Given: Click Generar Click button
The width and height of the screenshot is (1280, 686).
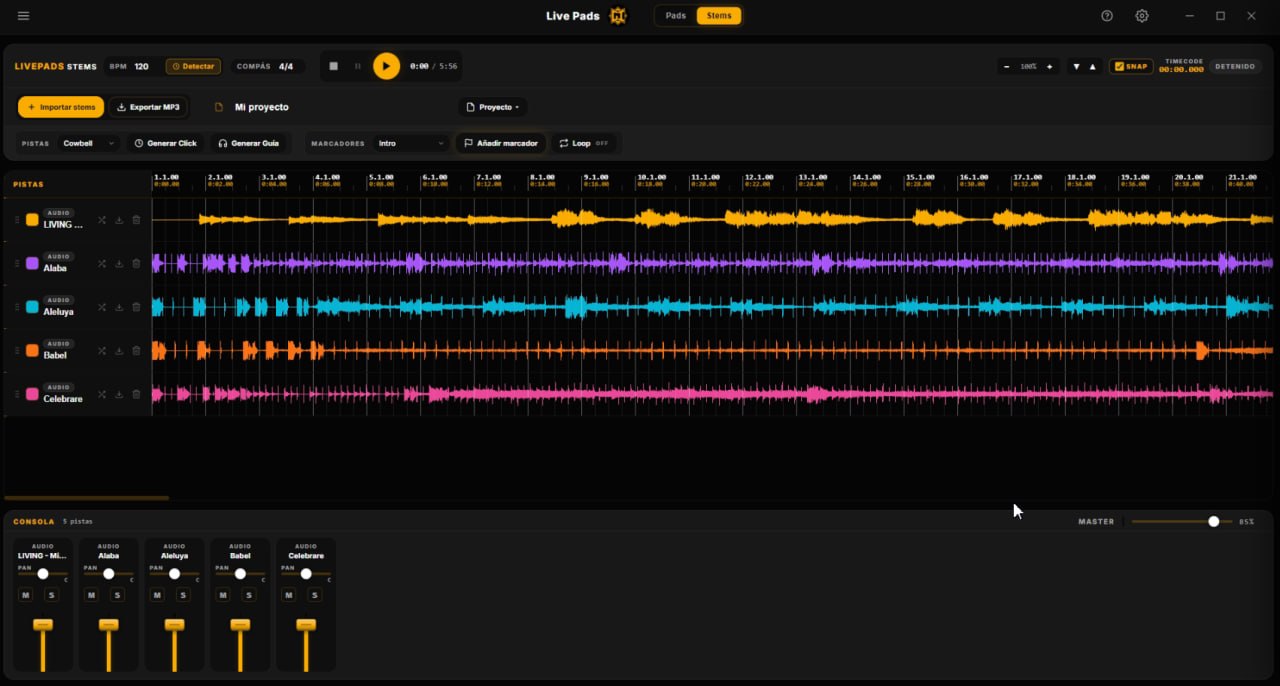Looking at the screenshot, I should (x=166, y=143).
